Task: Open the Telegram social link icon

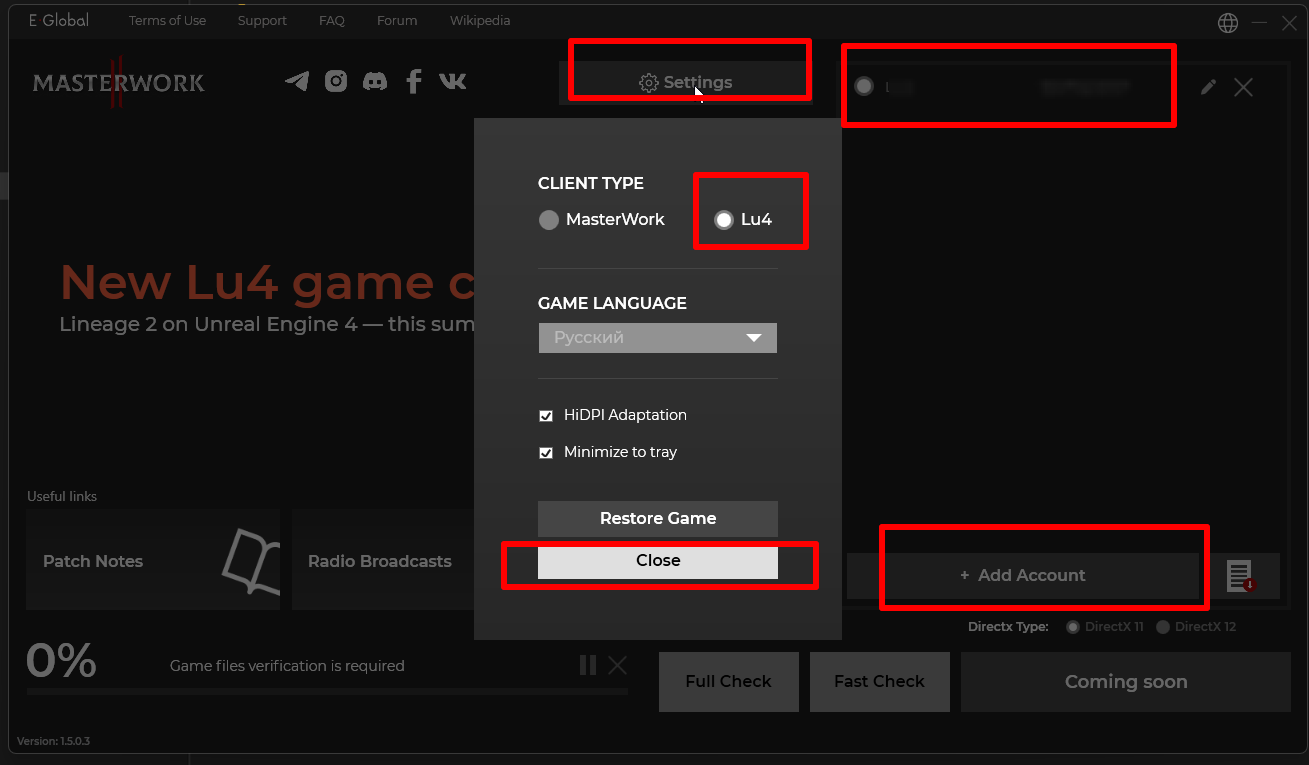Action: point(297,82)
